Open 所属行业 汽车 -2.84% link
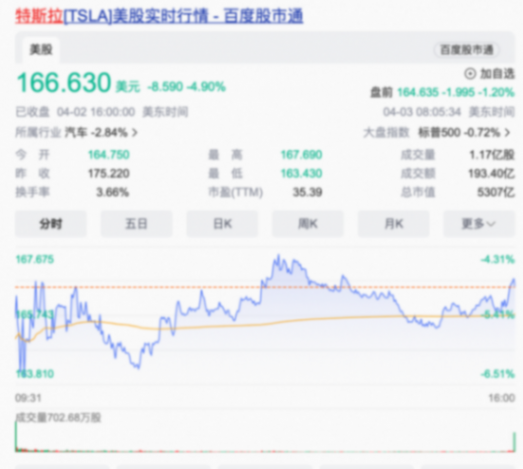 tap(76, 132)
